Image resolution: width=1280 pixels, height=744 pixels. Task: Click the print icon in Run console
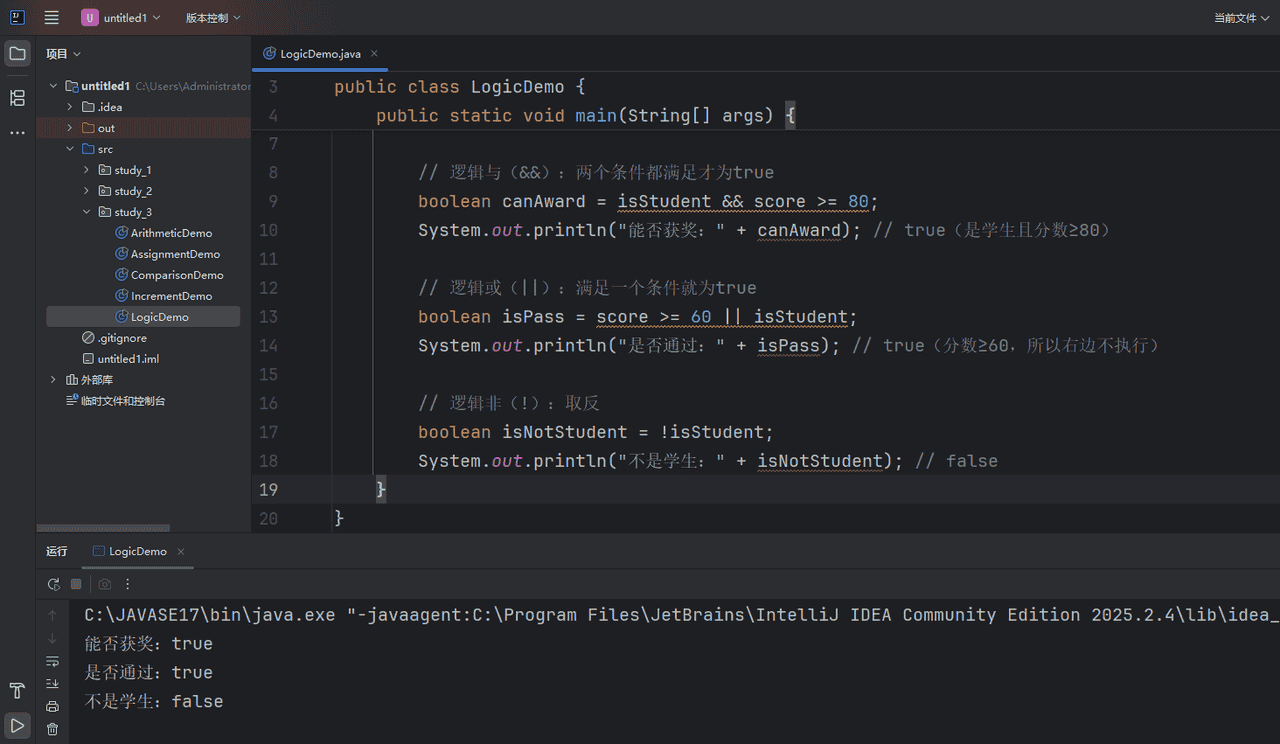tap(53, 707)
